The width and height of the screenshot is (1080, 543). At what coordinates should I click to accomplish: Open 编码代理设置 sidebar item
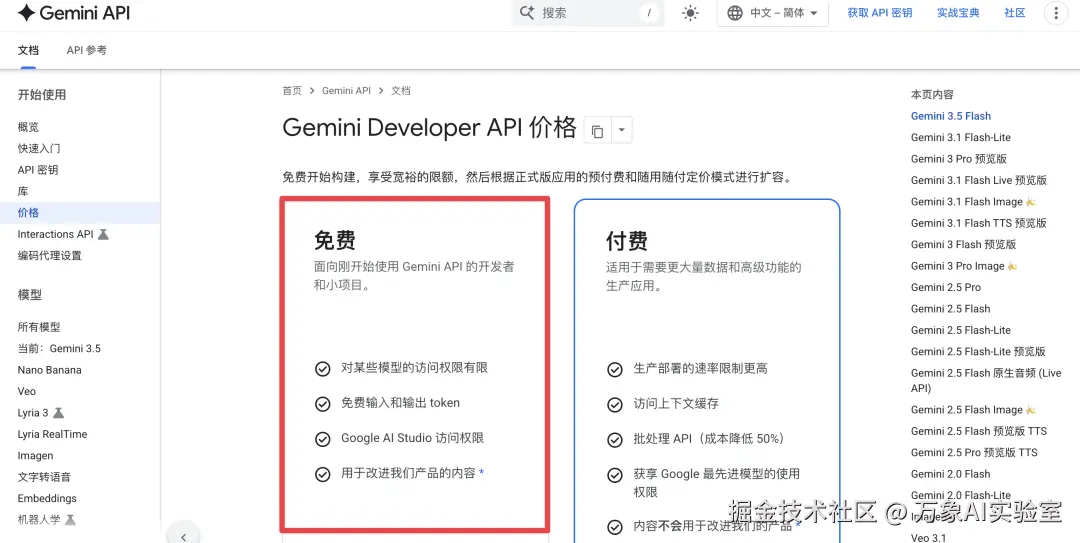pyautogui.click(x=50, y=256)
